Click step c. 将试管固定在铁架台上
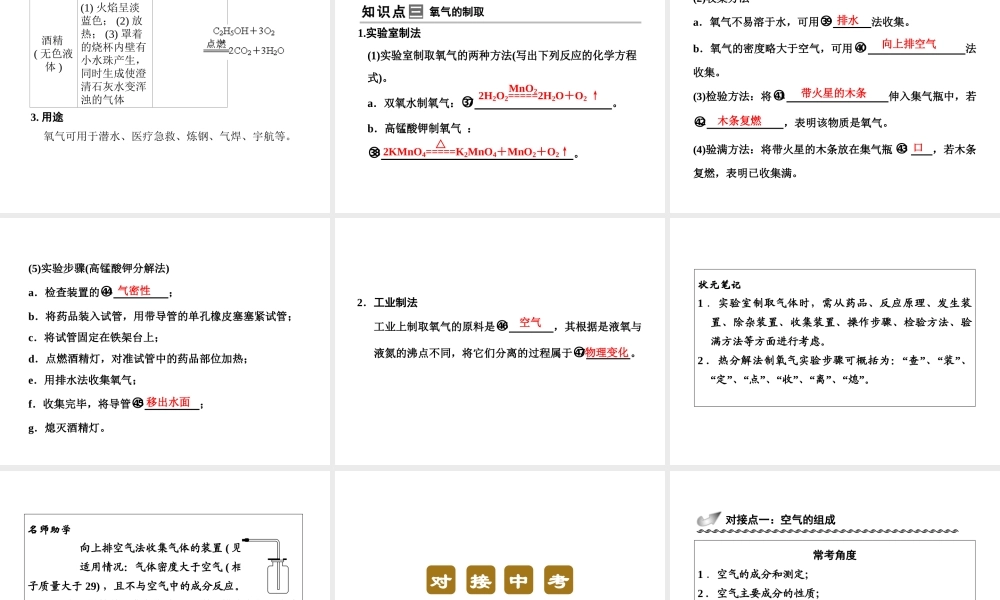Screen dimensions: 1000x600 [94, 337]
